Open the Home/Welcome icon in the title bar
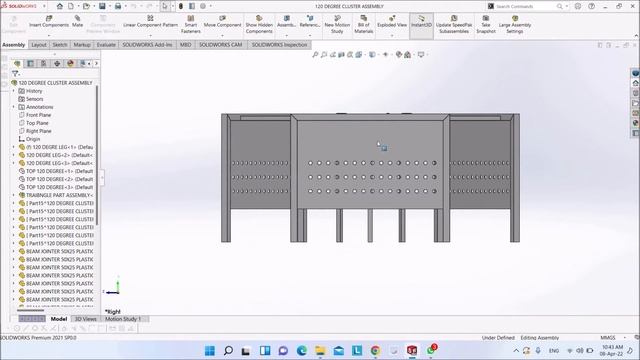 coord(60,6)
